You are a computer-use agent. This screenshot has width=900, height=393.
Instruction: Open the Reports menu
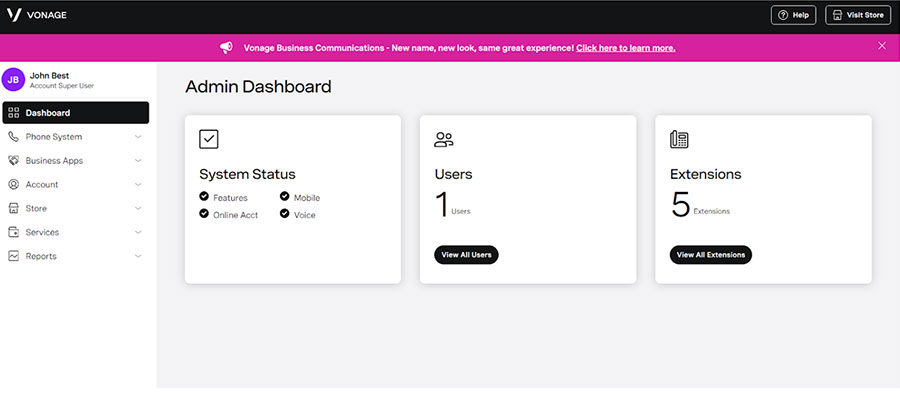tap(76, 256)
